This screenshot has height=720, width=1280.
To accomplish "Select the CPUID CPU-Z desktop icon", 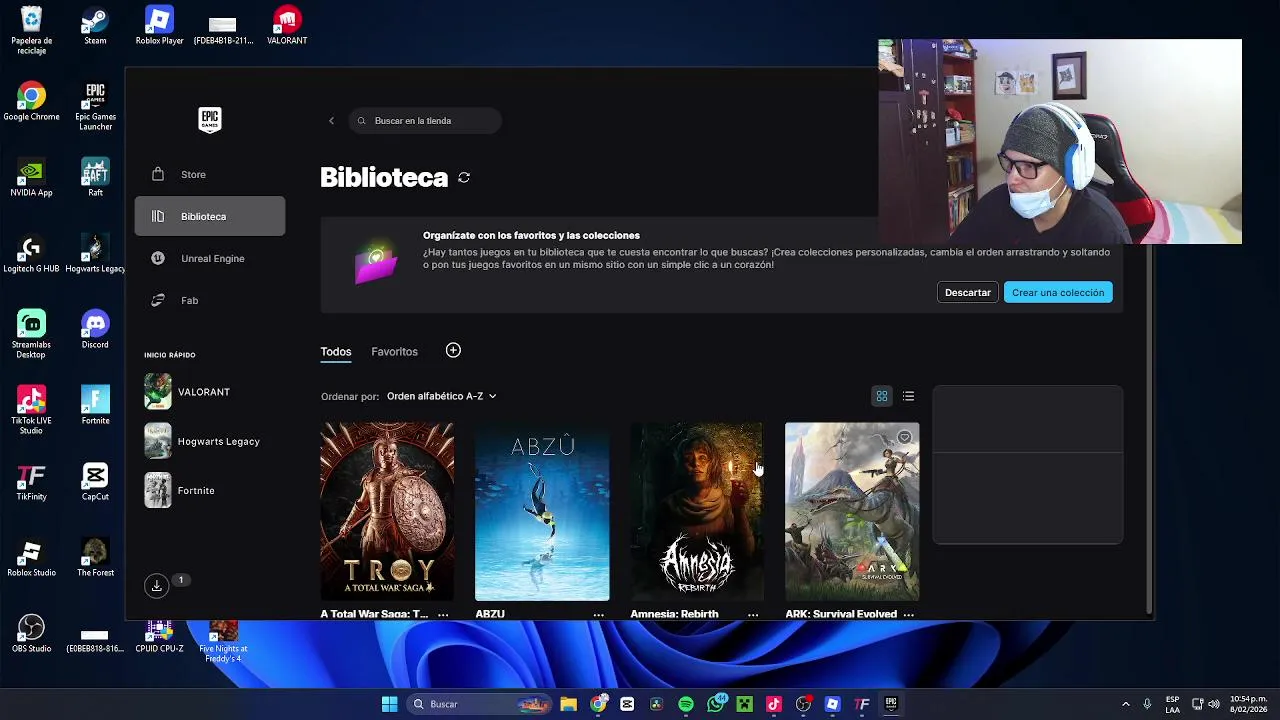I will 159,637.
